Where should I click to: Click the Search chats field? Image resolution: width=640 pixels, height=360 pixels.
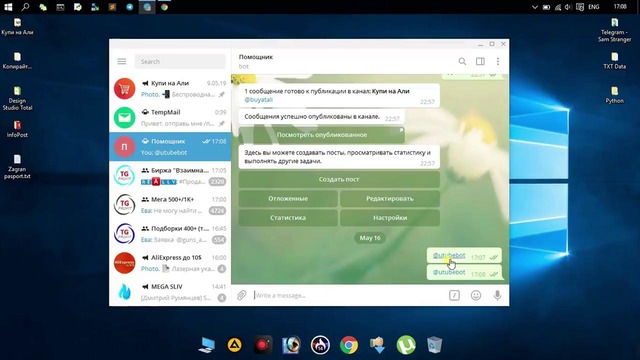pos(180,61)
